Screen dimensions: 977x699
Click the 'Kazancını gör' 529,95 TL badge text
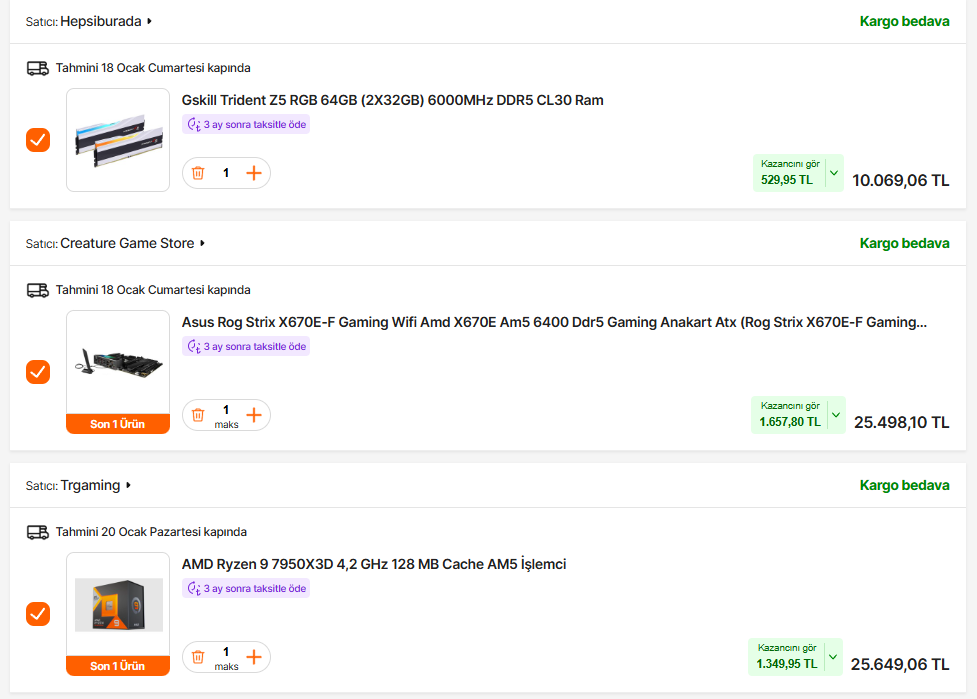789,173
